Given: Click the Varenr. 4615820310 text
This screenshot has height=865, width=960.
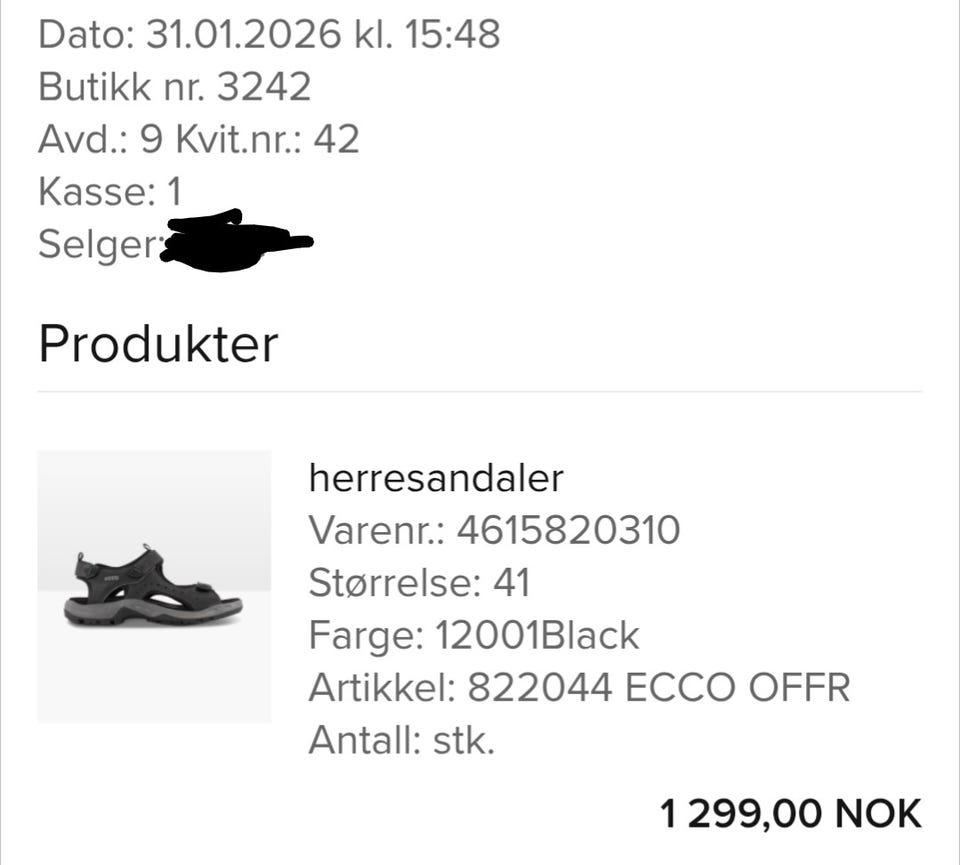Looking at the screenshot, I should tap(494, 530).
